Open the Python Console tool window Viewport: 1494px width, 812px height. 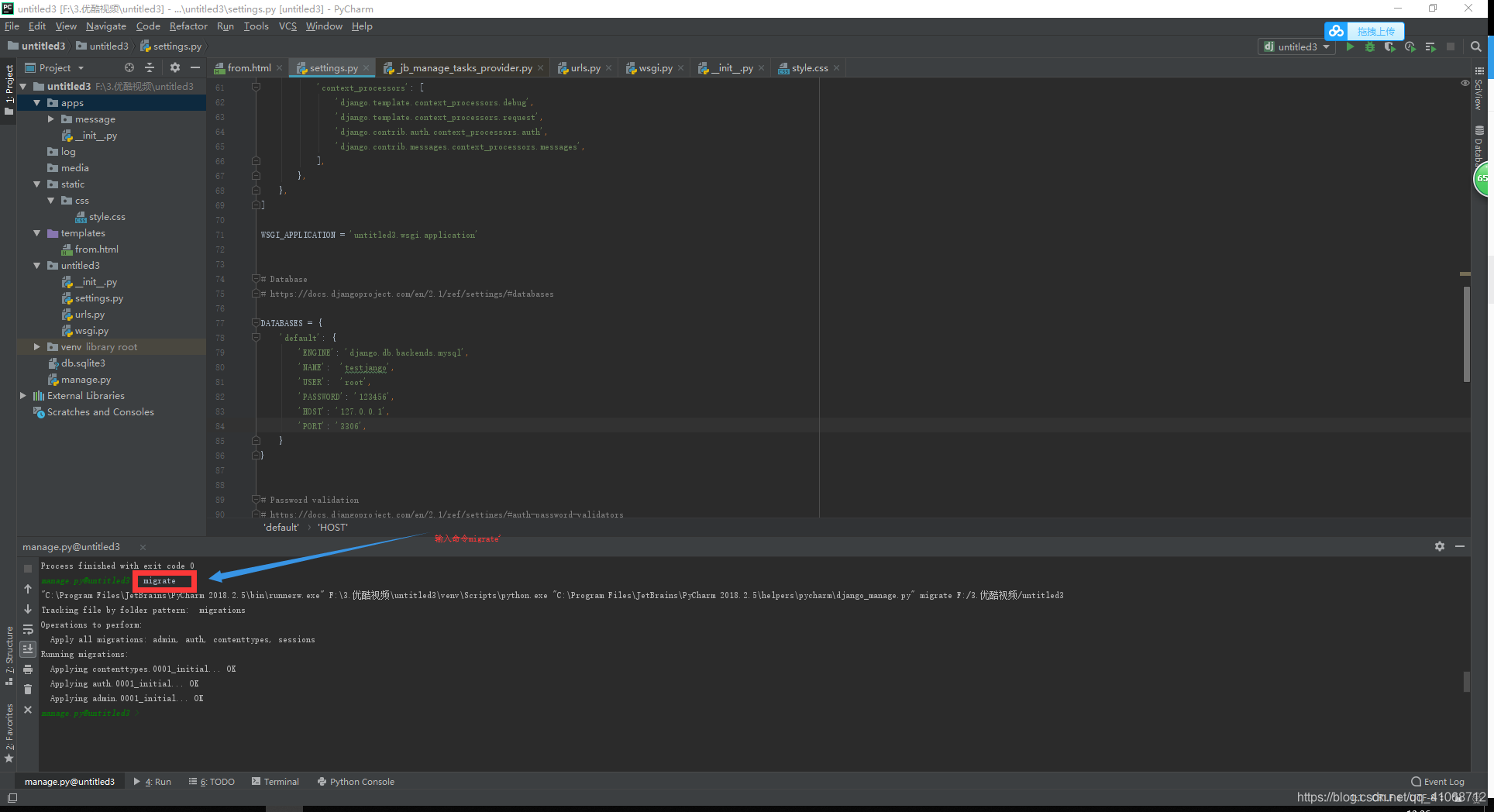click(356, 782)
